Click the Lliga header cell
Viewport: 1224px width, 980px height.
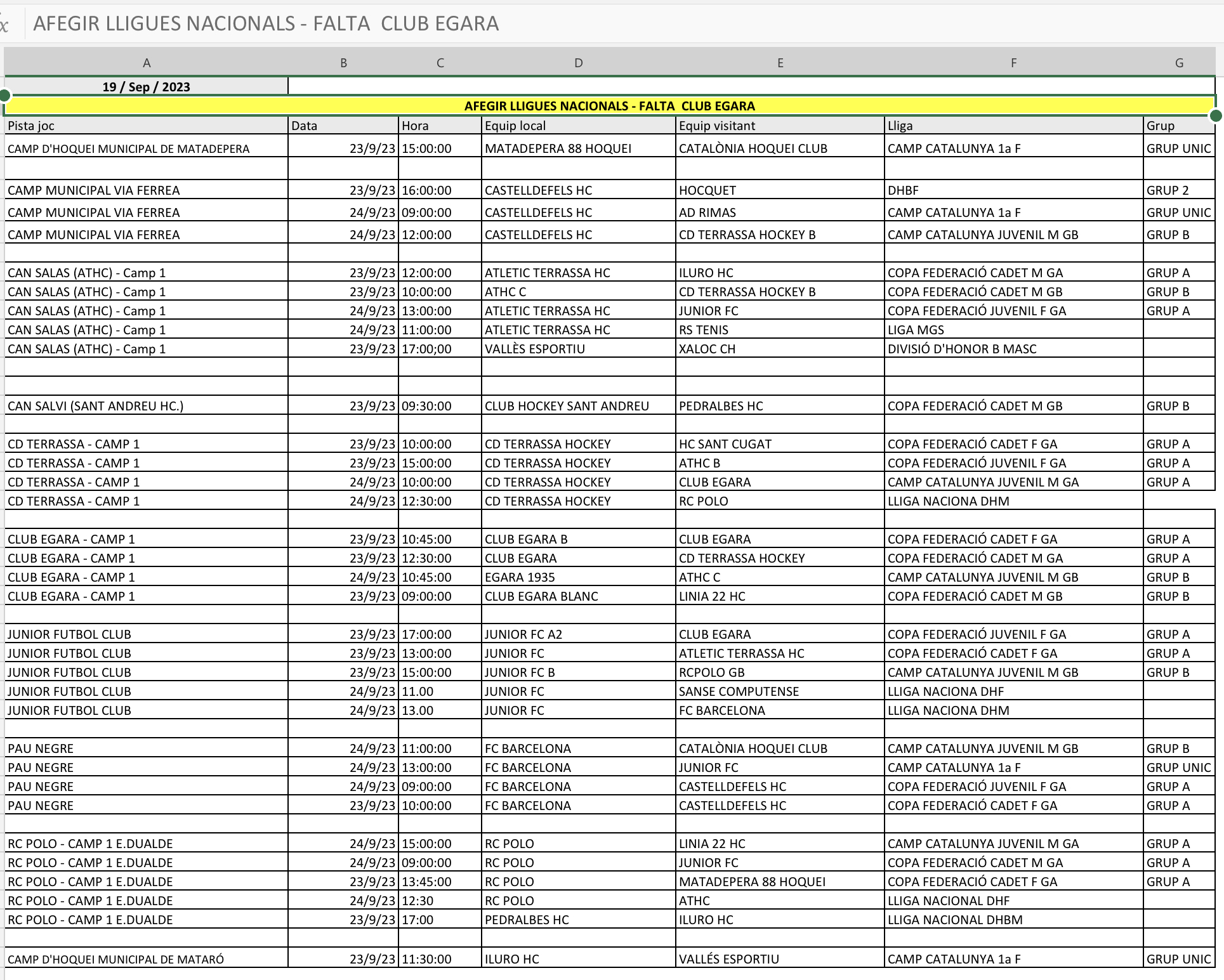(x=1014, y=126)
